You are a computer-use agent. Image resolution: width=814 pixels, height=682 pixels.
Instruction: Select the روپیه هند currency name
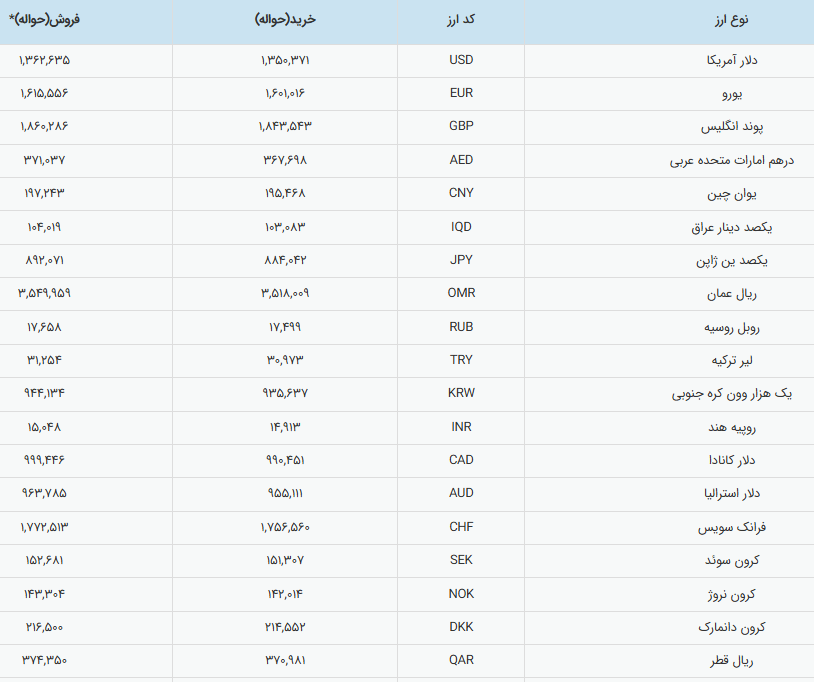click(x=762, y=427)
